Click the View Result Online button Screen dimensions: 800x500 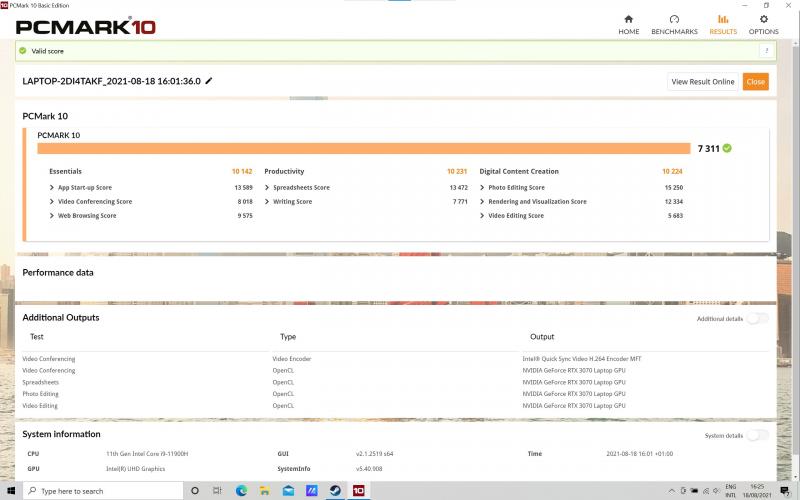pos(703,82)
